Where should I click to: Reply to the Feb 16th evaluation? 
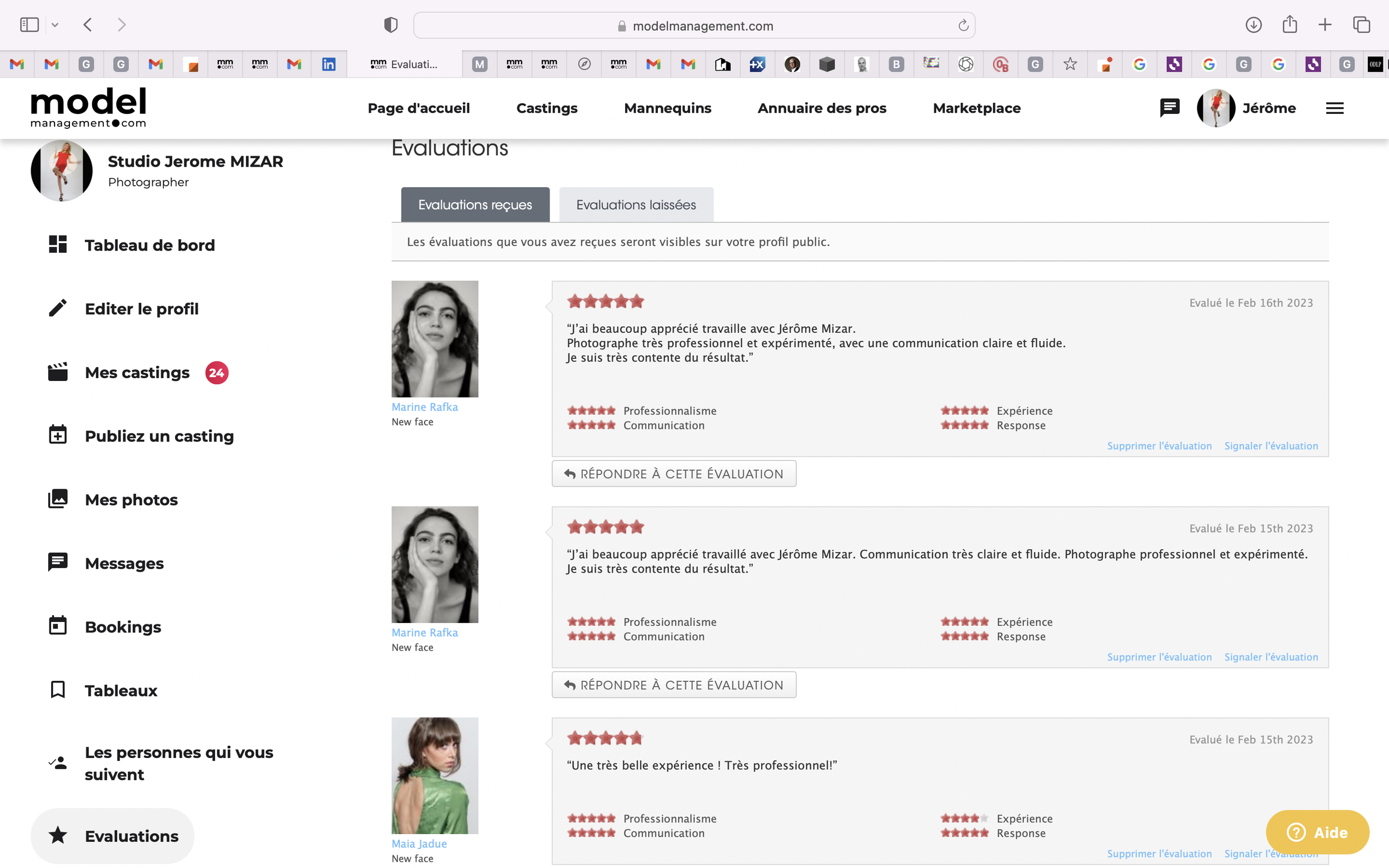(673, 474)
